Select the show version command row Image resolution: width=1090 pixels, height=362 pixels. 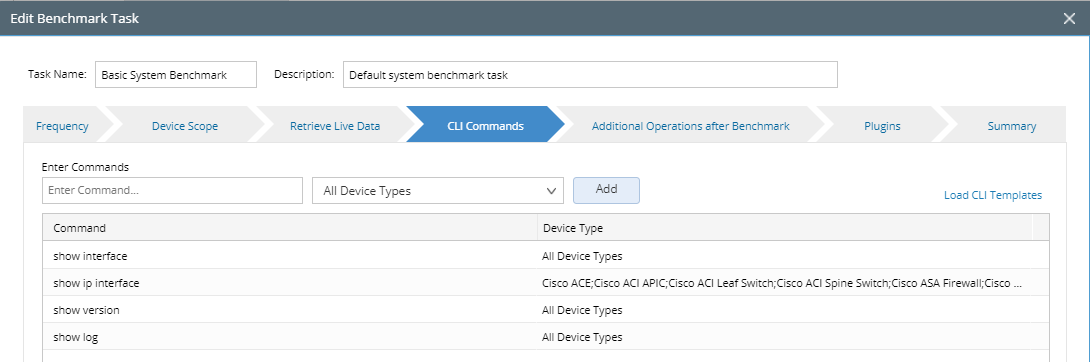546,310
